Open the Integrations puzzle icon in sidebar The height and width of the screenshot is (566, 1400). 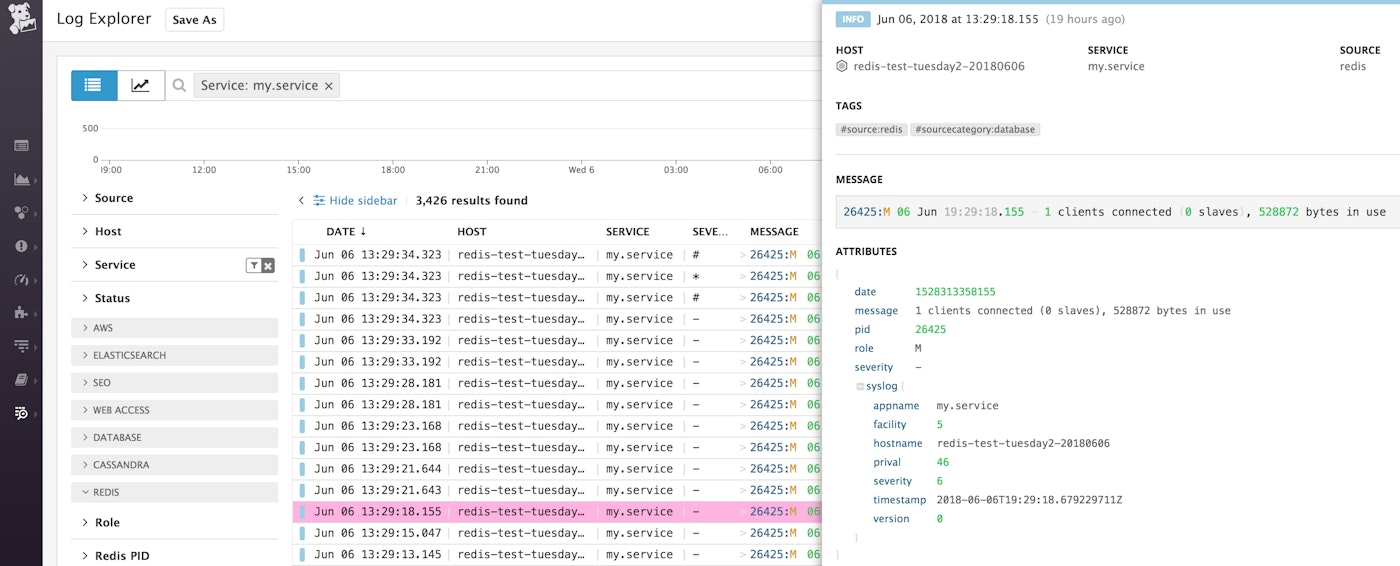(21, 313)
